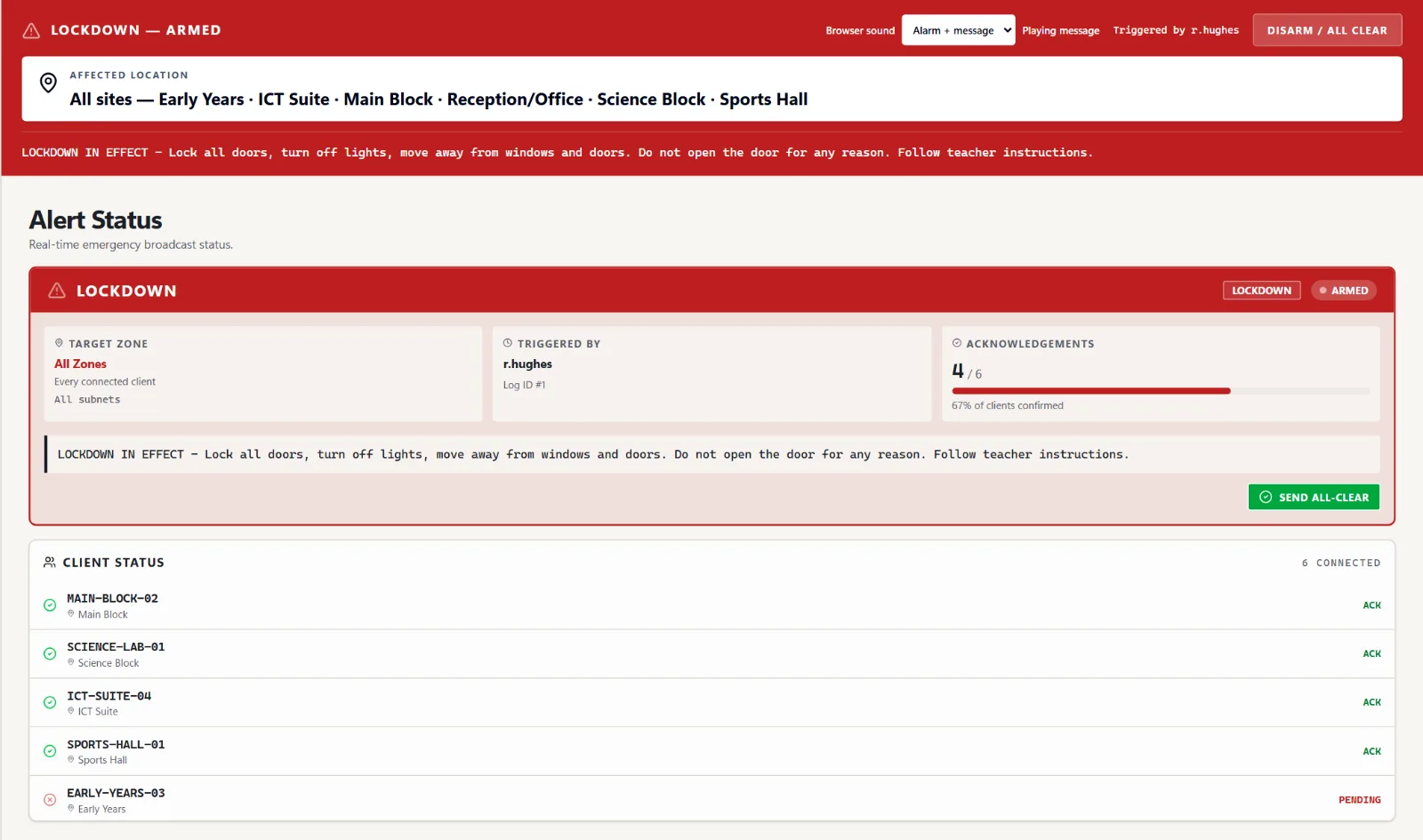The width and height of the screenshot is (1423, 840).
Task: Click the small pin icon beside Sports Hall
Action: point(71,759)
